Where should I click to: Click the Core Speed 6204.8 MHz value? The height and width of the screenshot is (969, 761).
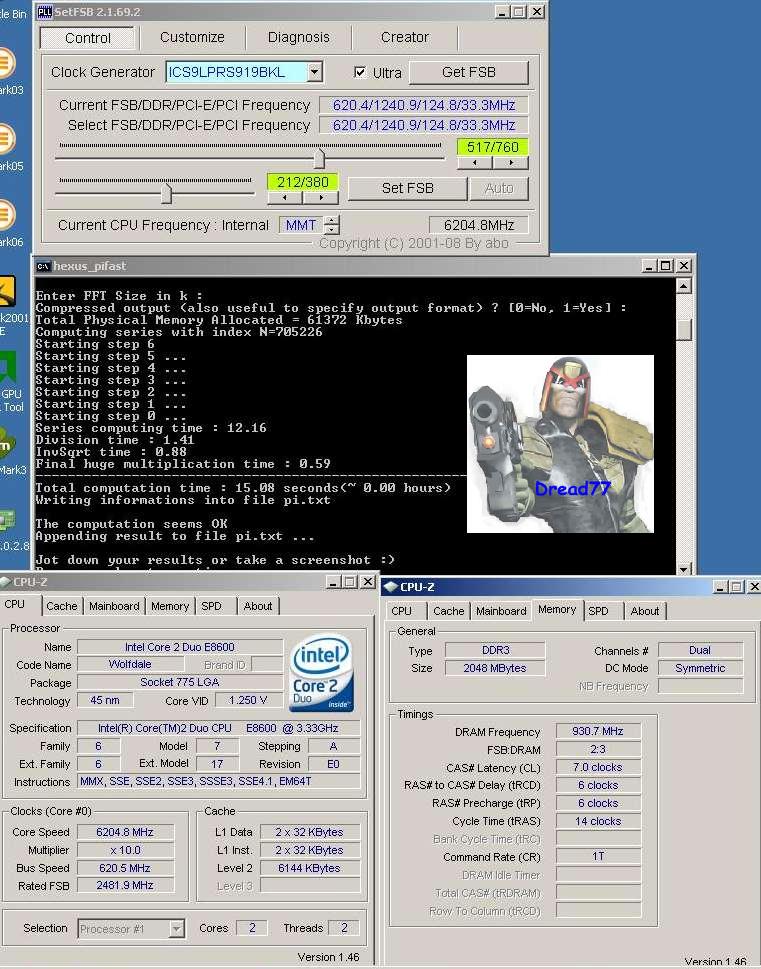pos(125,832)
